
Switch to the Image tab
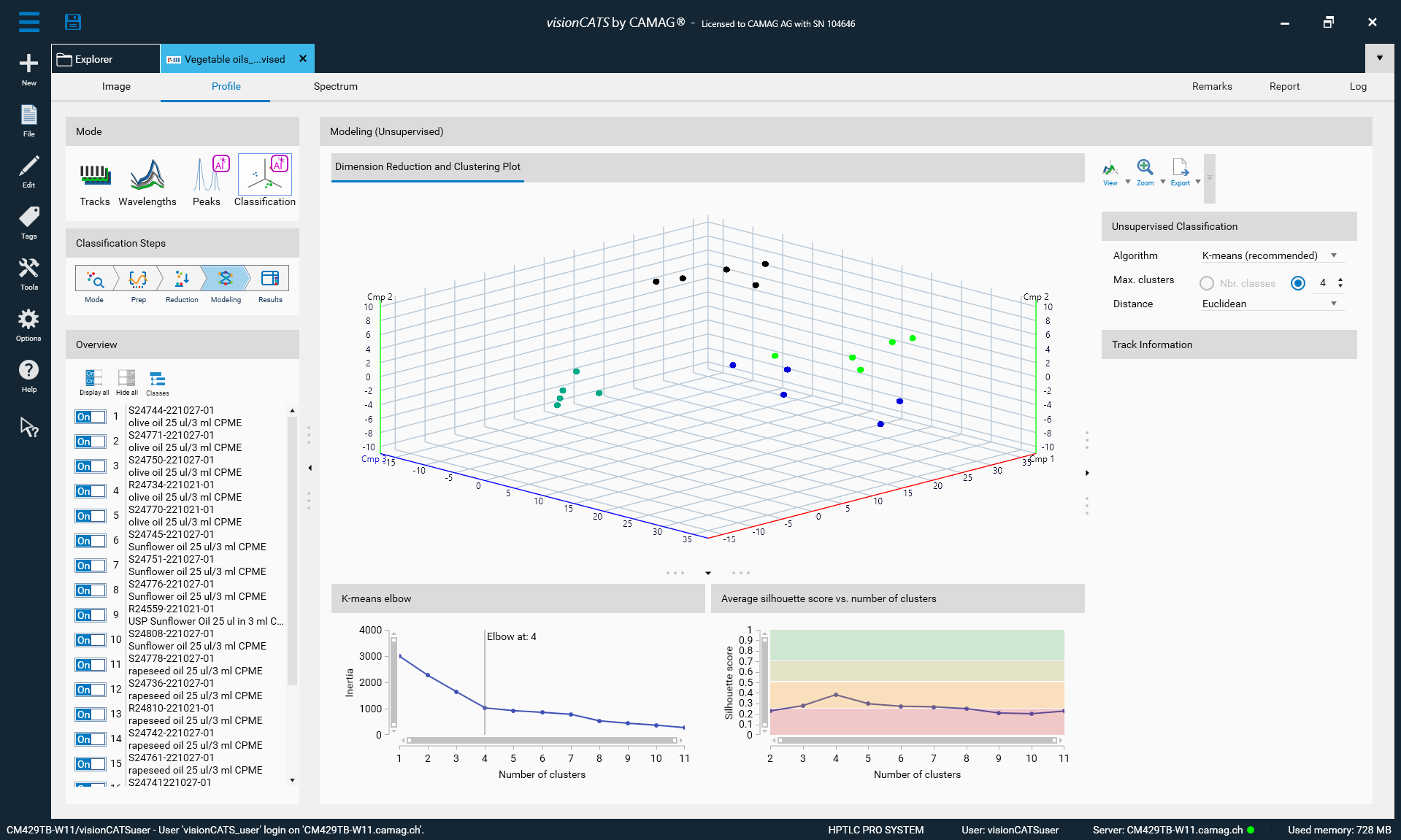pos(116,86)
